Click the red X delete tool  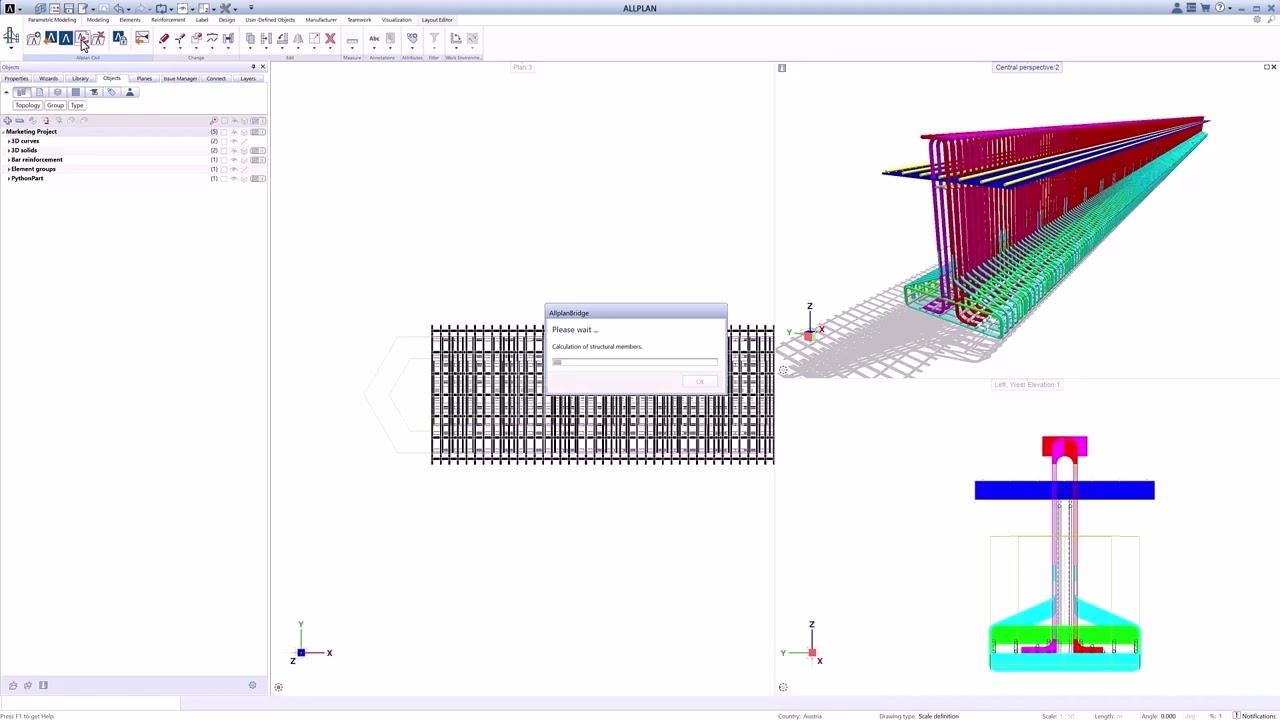tap(330, 39)
